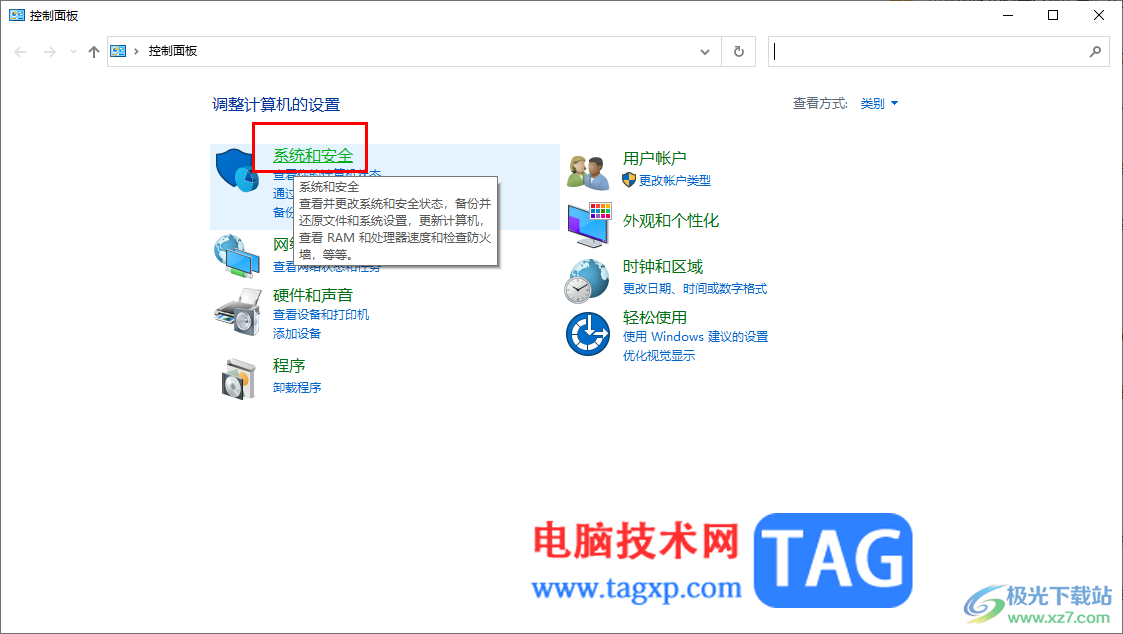
Task: Click 使用 Windows 建议的设置 link
Action: click(x=695, y=337)
